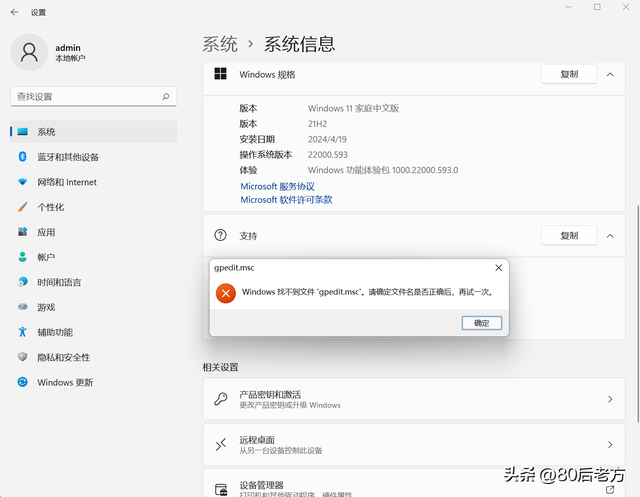Viewport: 640px width, 497px height.
Task: Click the 相关设置 heading text
Action: 220,367
